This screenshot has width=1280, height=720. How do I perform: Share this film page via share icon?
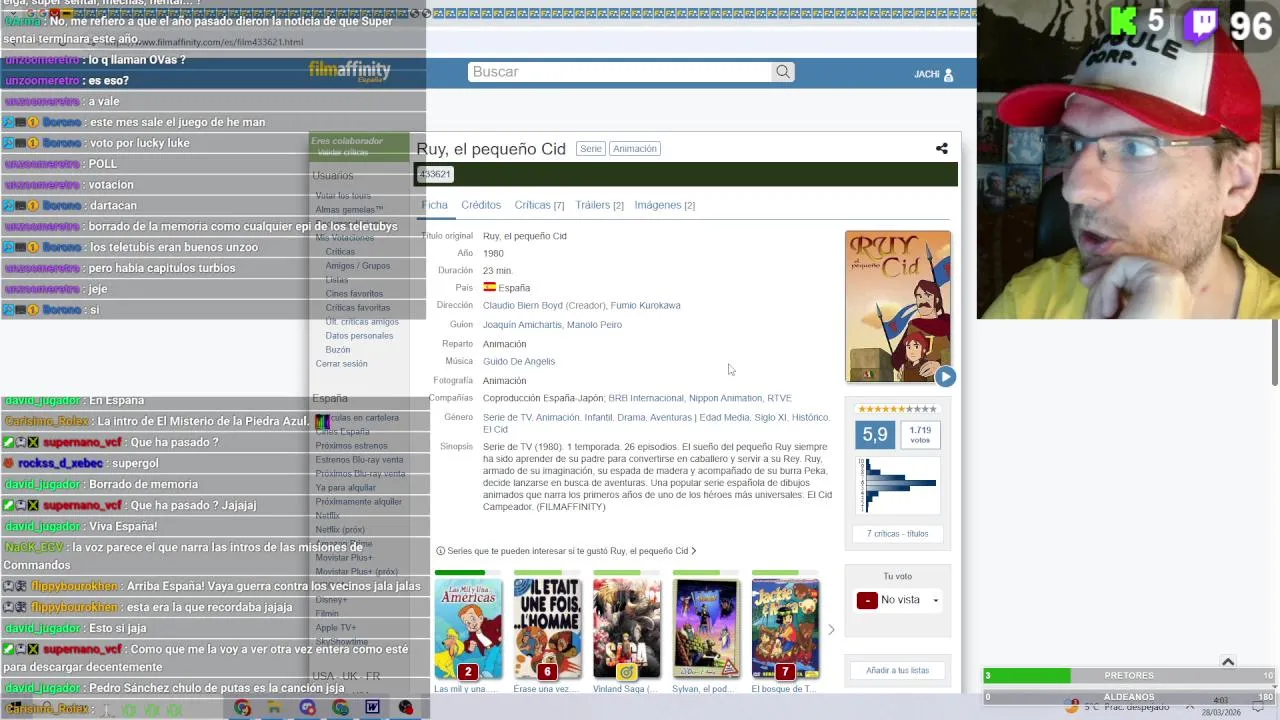[941, 149]
